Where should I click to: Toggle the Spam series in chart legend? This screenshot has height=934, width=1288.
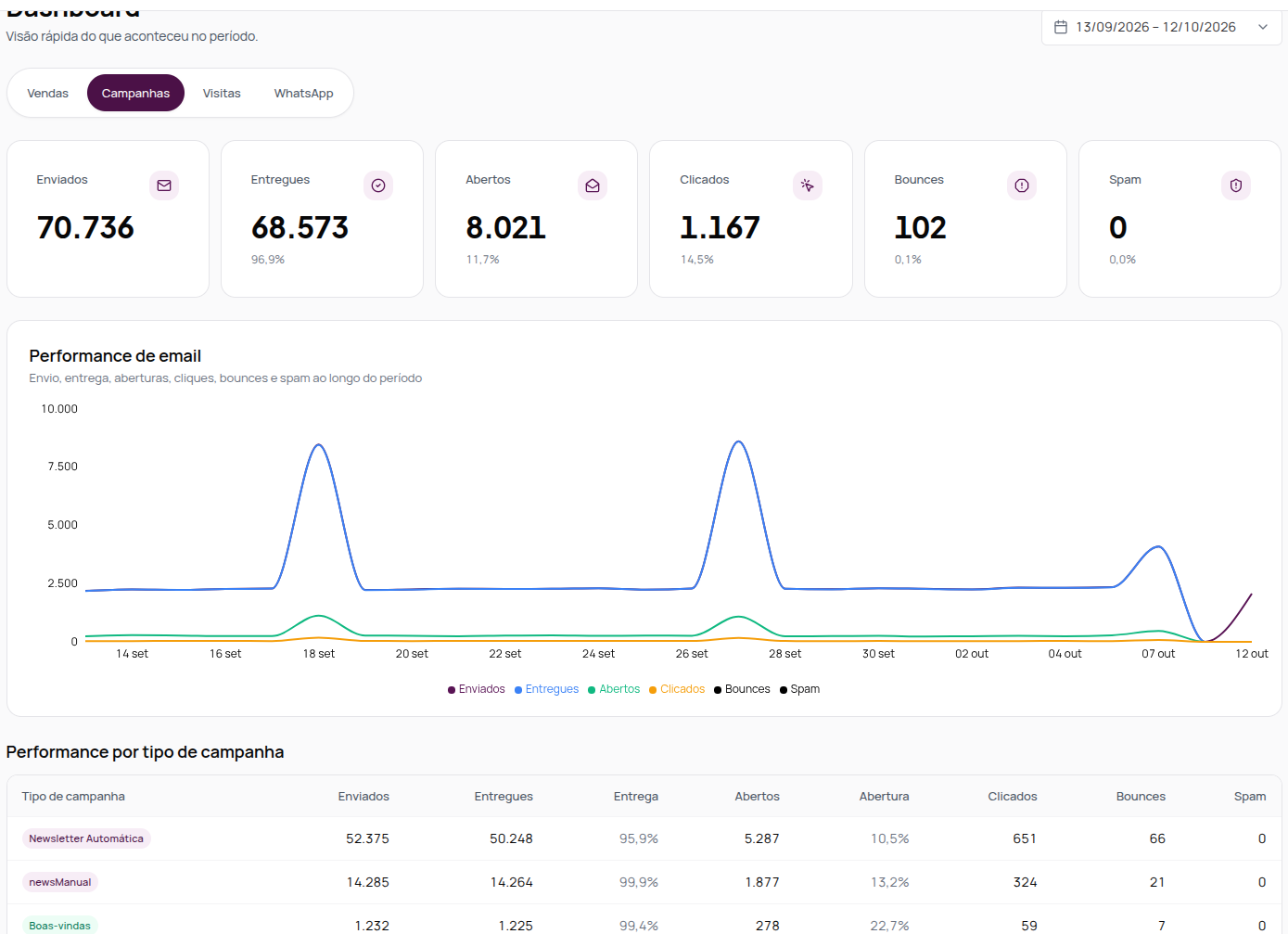click(x=799, y=689)
